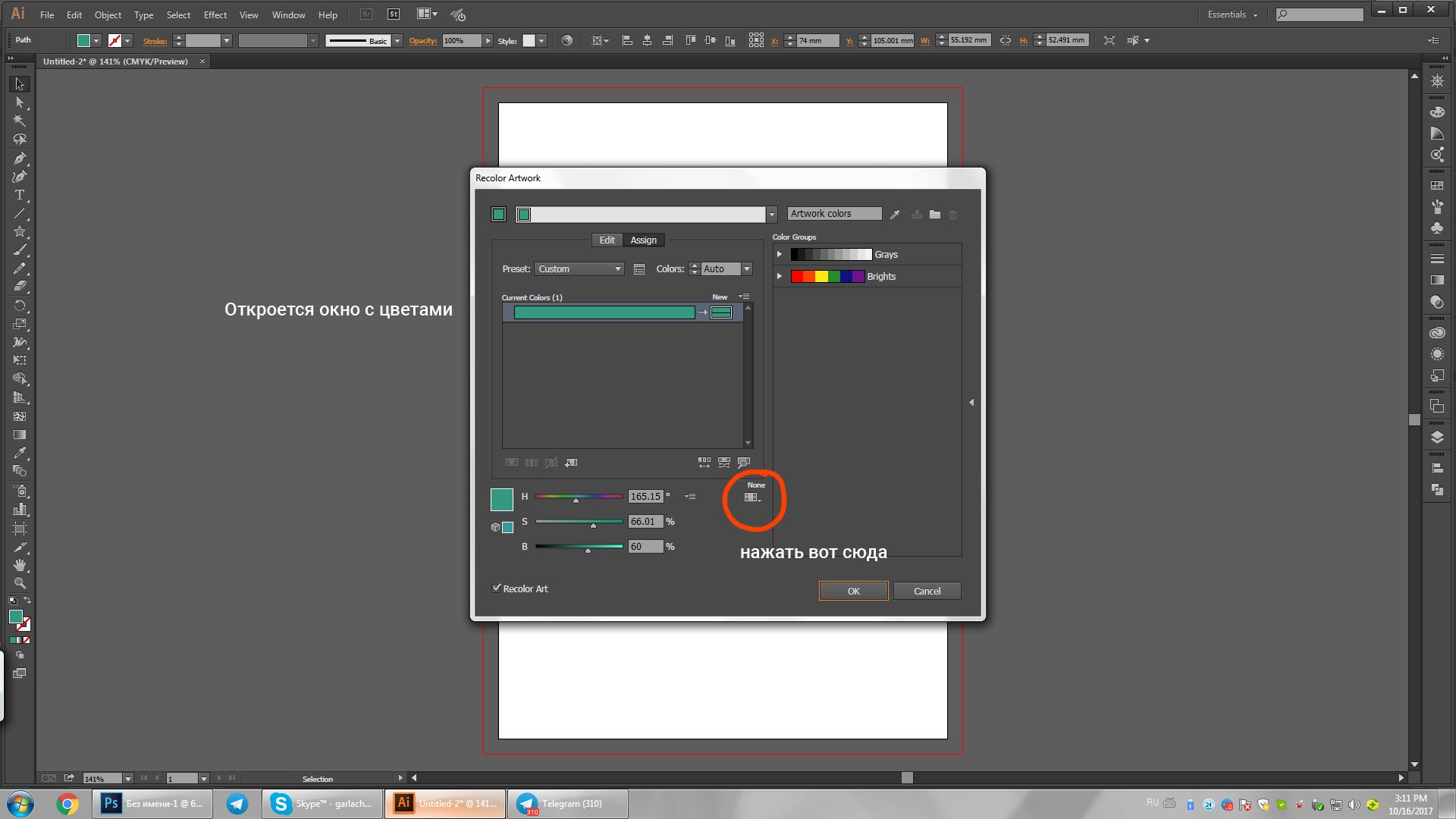Toggle constrain width and height proportions
Viewport: 1456px width, 819px height.
(1005, 40)
